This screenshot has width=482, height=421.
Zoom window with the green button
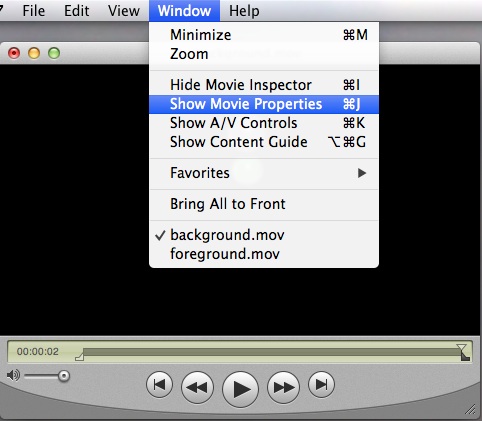[54, 53]
